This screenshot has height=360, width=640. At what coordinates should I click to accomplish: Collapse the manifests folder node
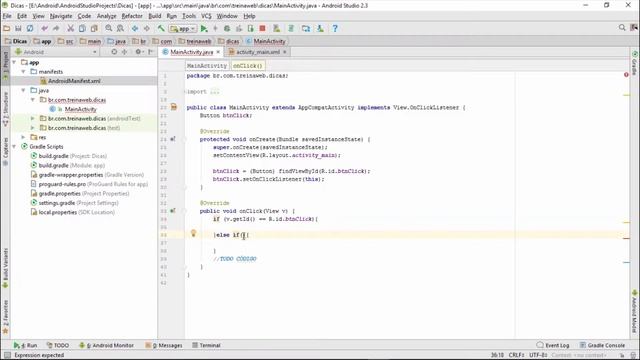24,72
